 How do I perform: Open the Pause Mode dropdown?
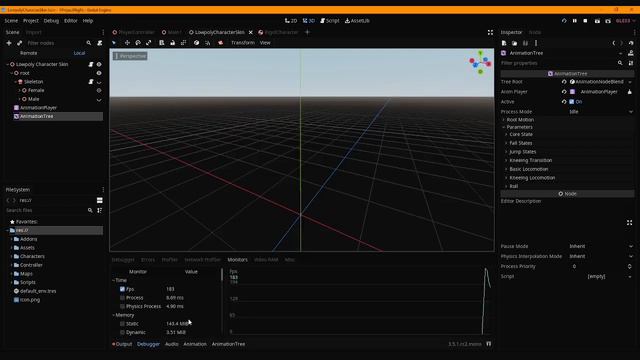click(601, 246)
